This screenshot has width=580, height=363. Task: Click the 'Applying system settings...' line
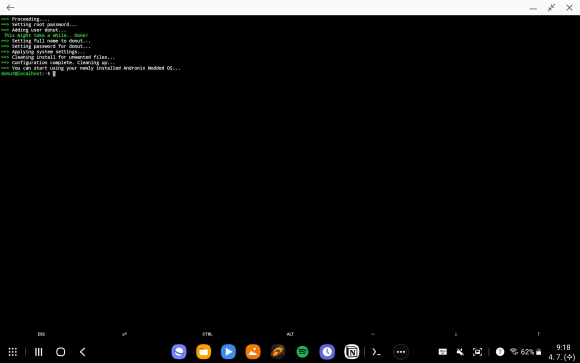point(43,52)
